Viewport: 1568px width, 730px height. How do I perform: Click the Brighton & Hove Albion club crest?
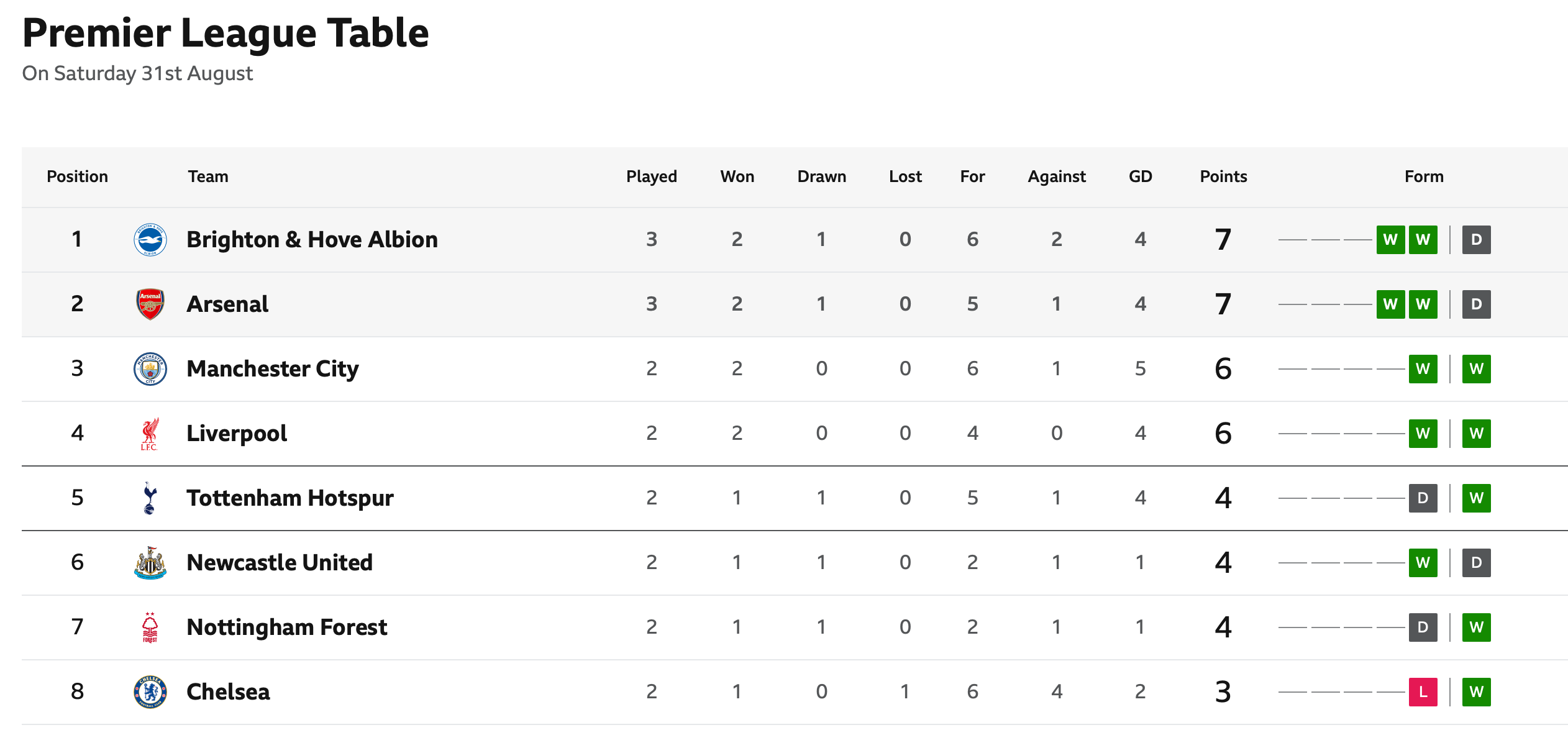click(150, 240)
